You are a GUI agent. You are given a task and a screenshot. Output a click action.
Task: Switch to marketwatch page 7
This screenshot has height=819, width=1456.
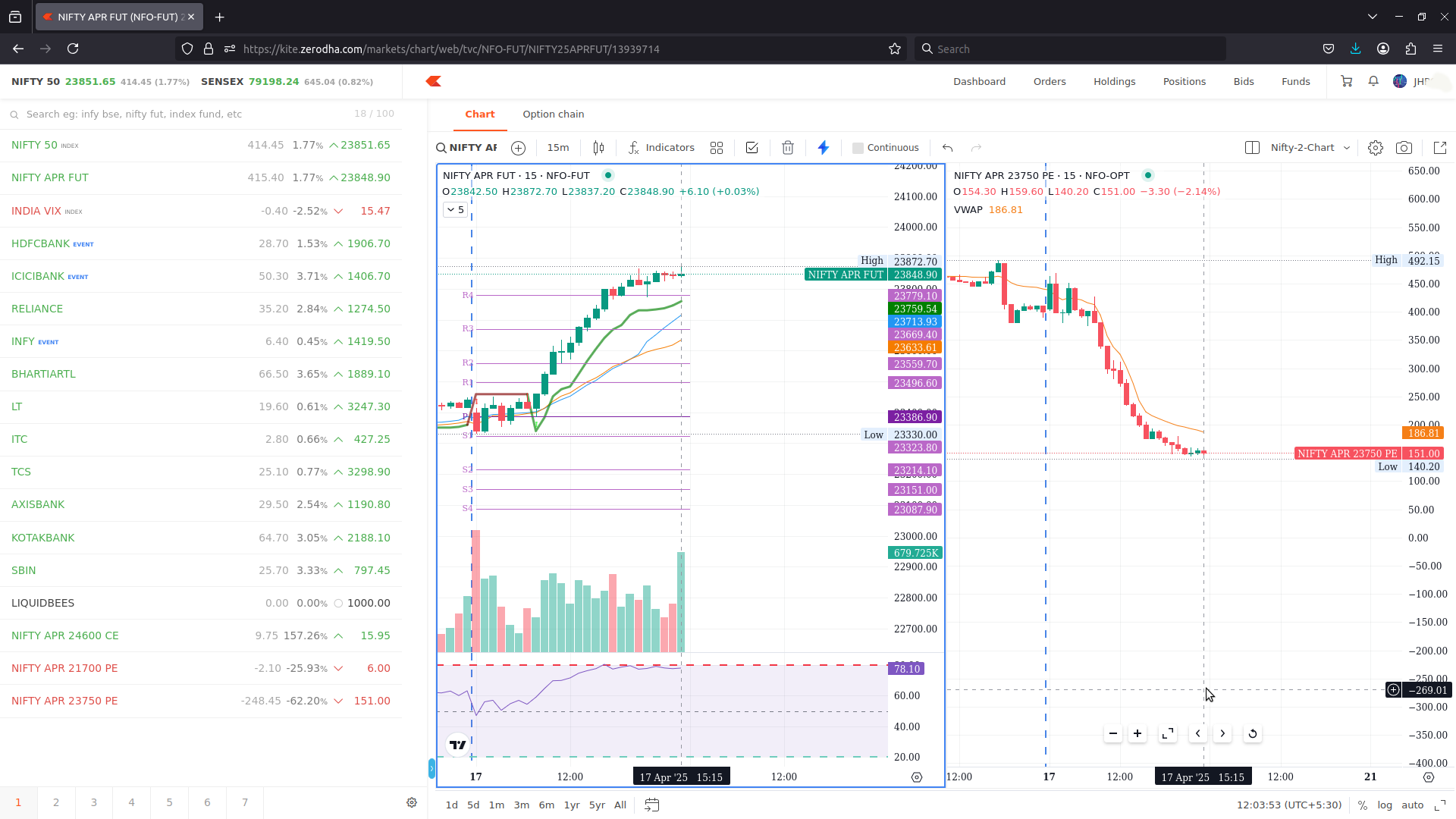click(245, 802)
